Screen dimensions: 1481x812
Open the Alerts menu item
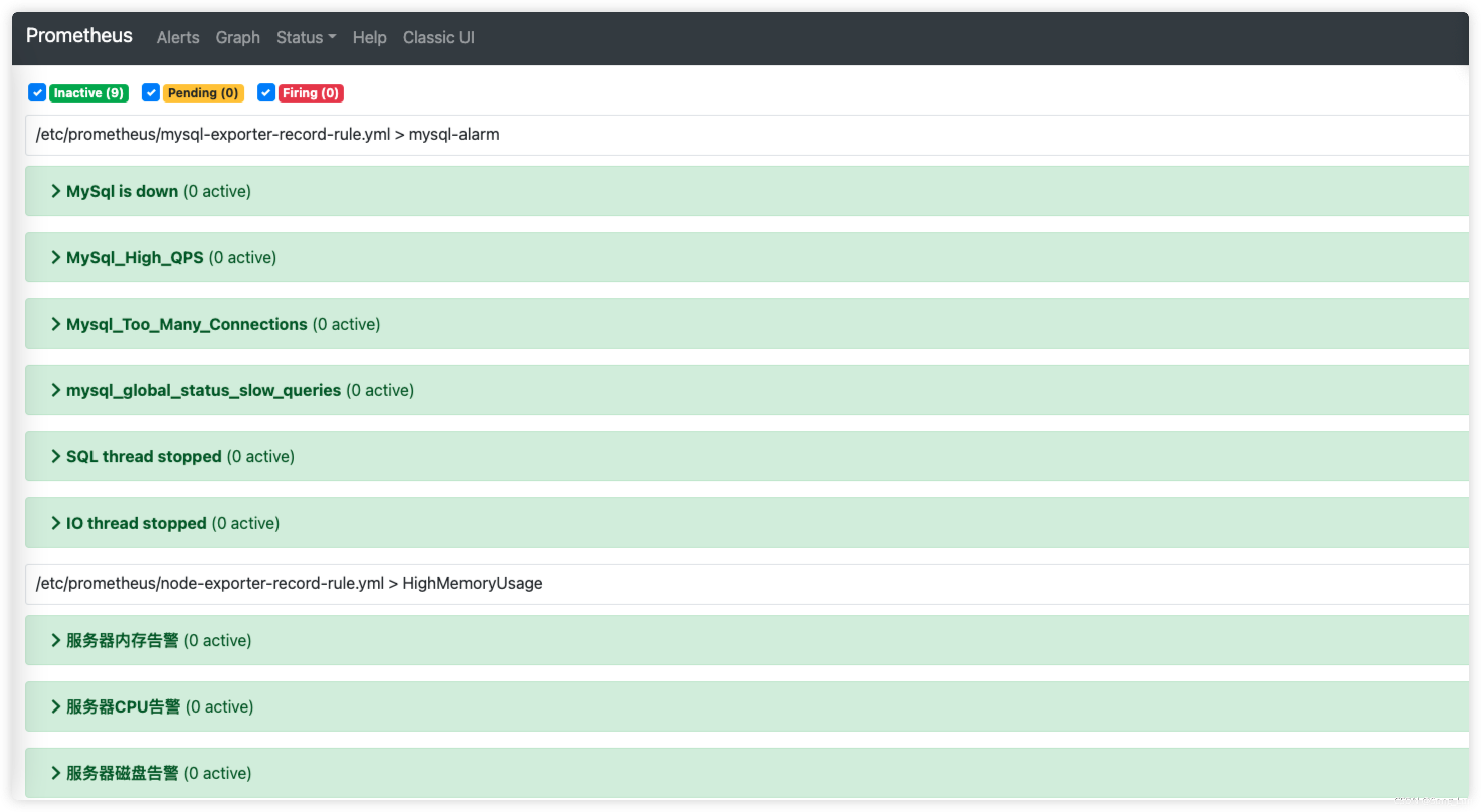coord(177,36)
